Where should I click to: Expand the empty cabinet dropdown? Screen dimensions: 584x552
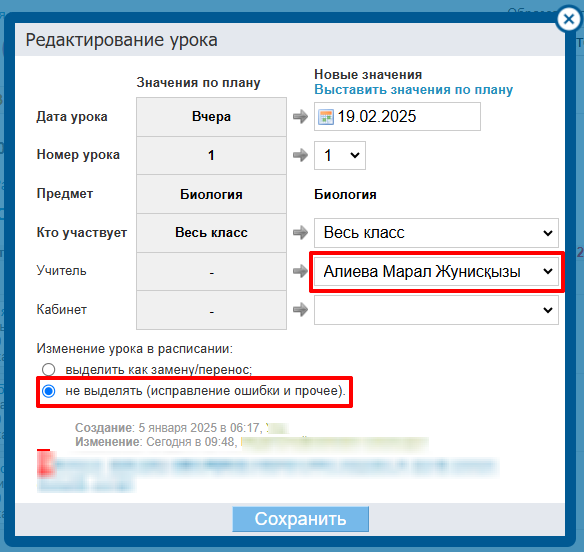coord(436,310)
